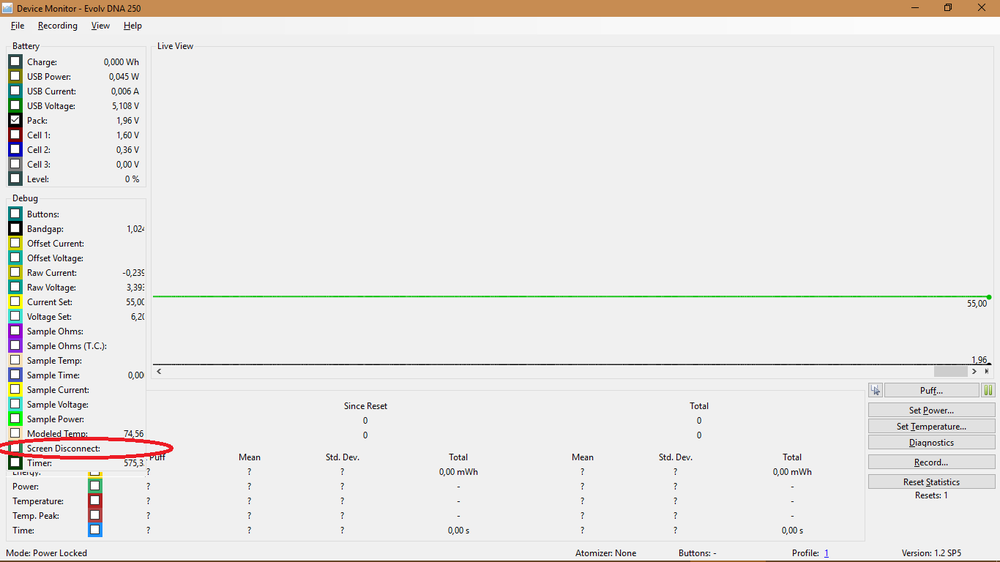The image size is (1000, 562).
Task: Click the Set Temperature... button
Action: coord(931,426)
